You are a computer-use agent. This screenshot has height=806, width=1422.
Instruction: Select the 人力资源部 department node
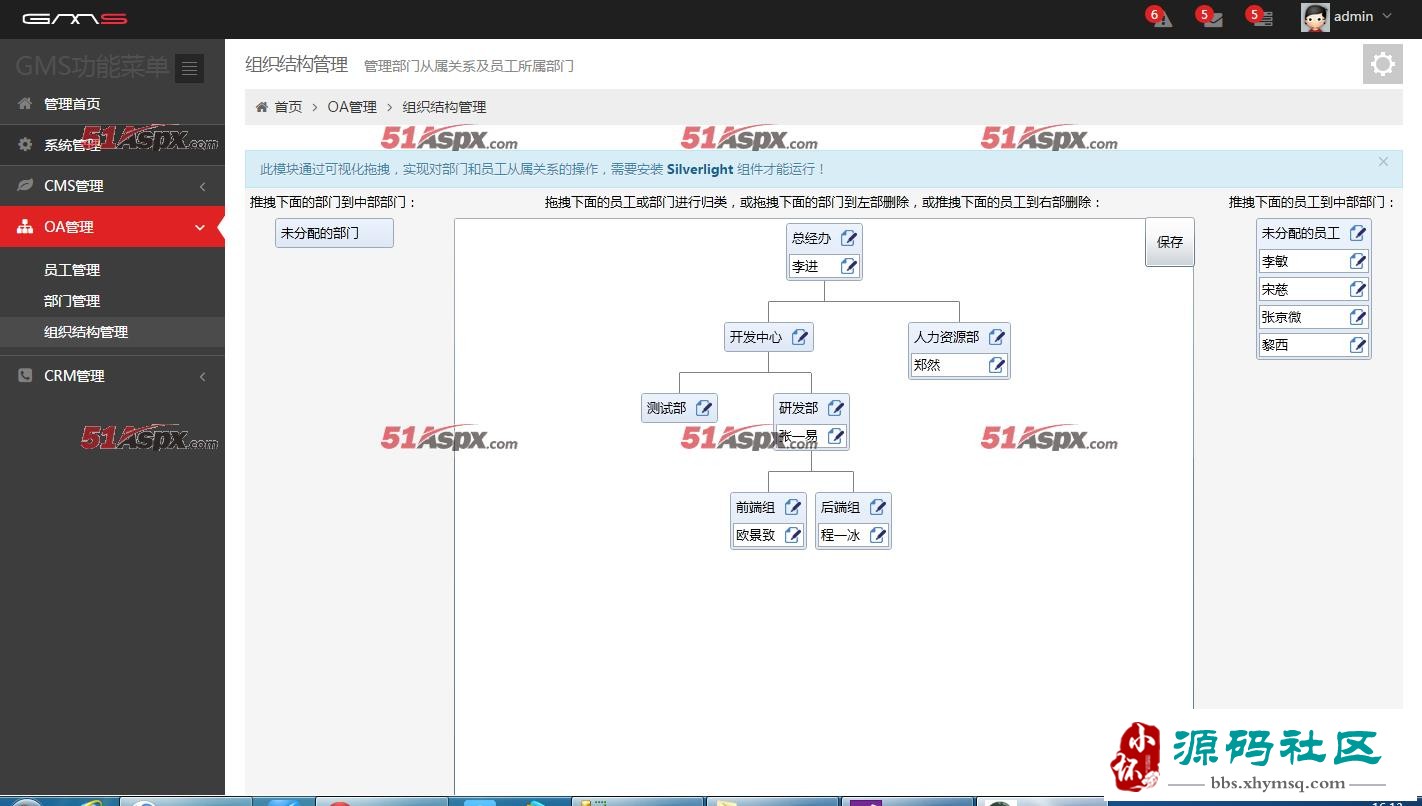click(946, 337)
